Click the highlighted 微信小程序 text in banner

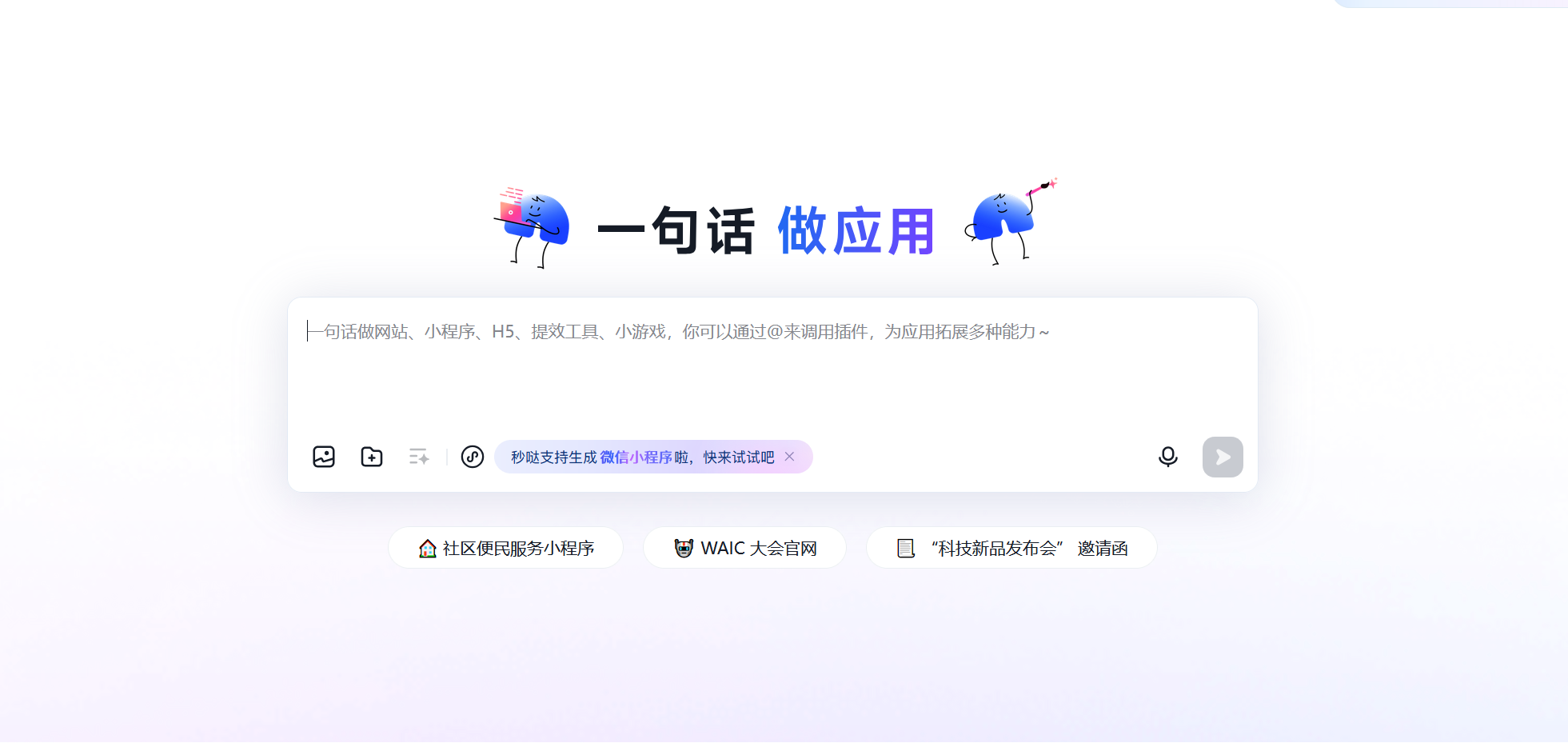pos(636,457)
